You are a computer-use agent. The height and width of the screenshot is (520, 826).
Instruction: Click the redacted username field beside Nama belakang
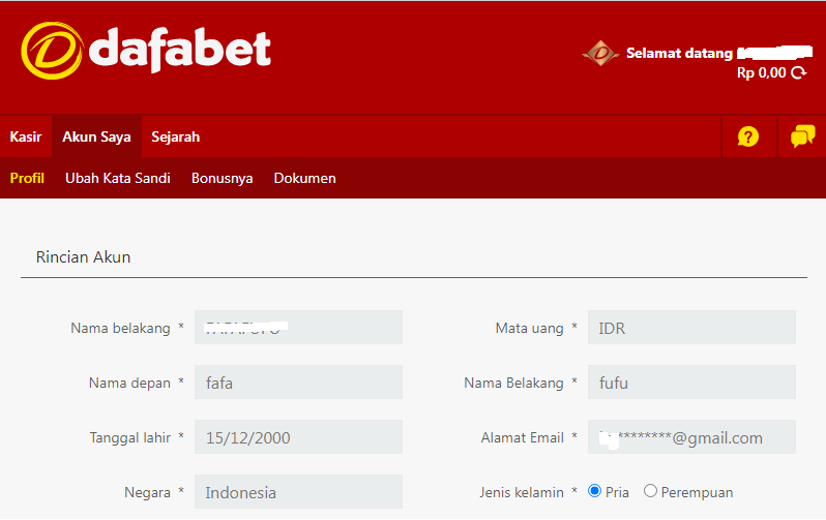pos(299,328)
